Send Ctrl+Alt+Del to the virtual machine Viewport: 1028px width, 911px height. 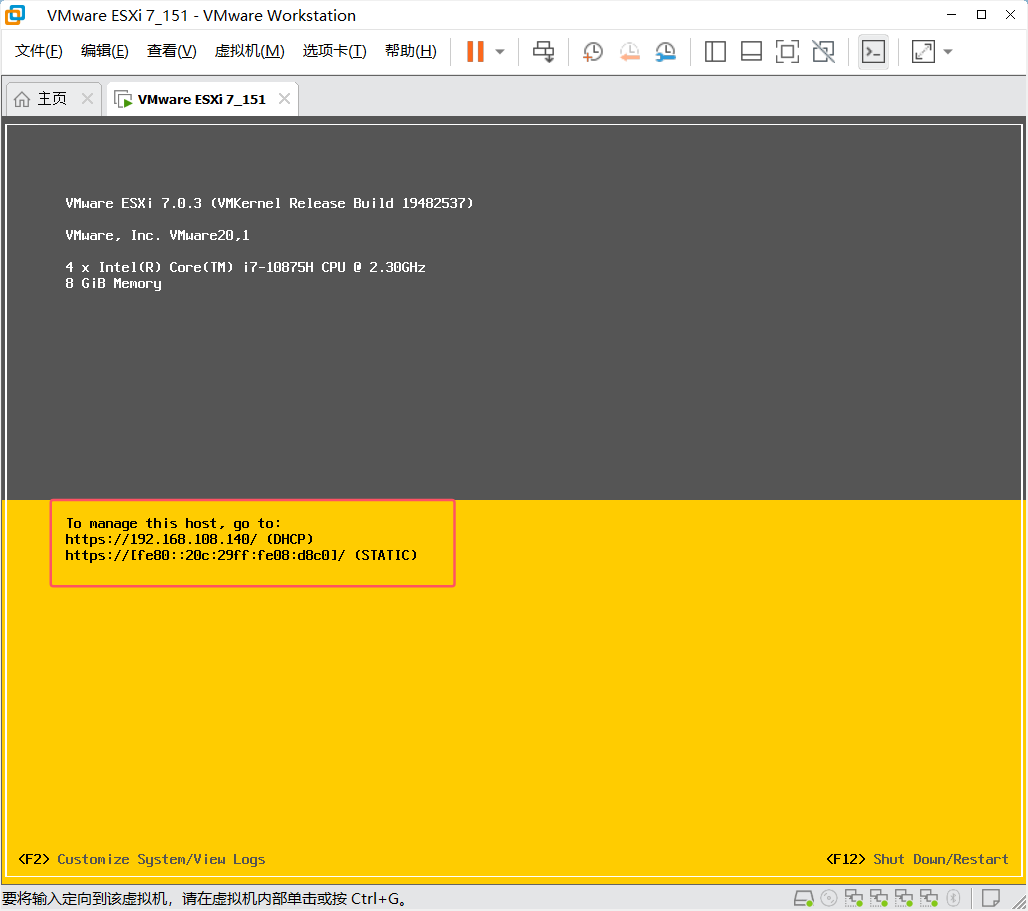[544, 51]
